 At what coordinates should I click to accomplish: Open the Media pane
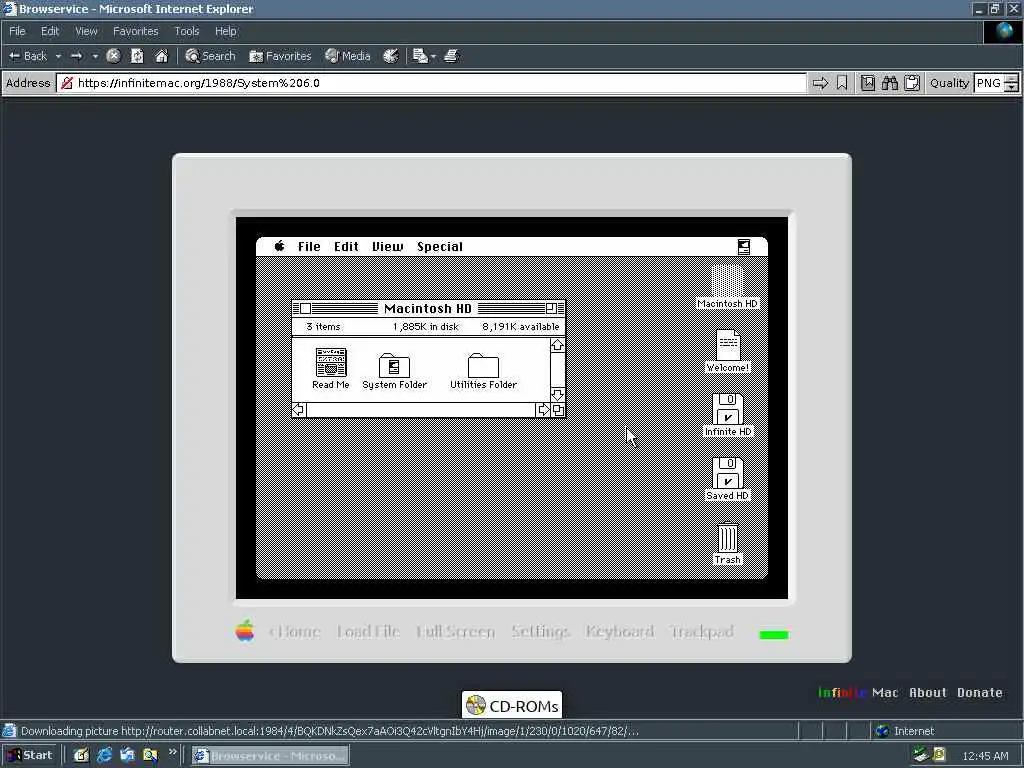(348, 56)
